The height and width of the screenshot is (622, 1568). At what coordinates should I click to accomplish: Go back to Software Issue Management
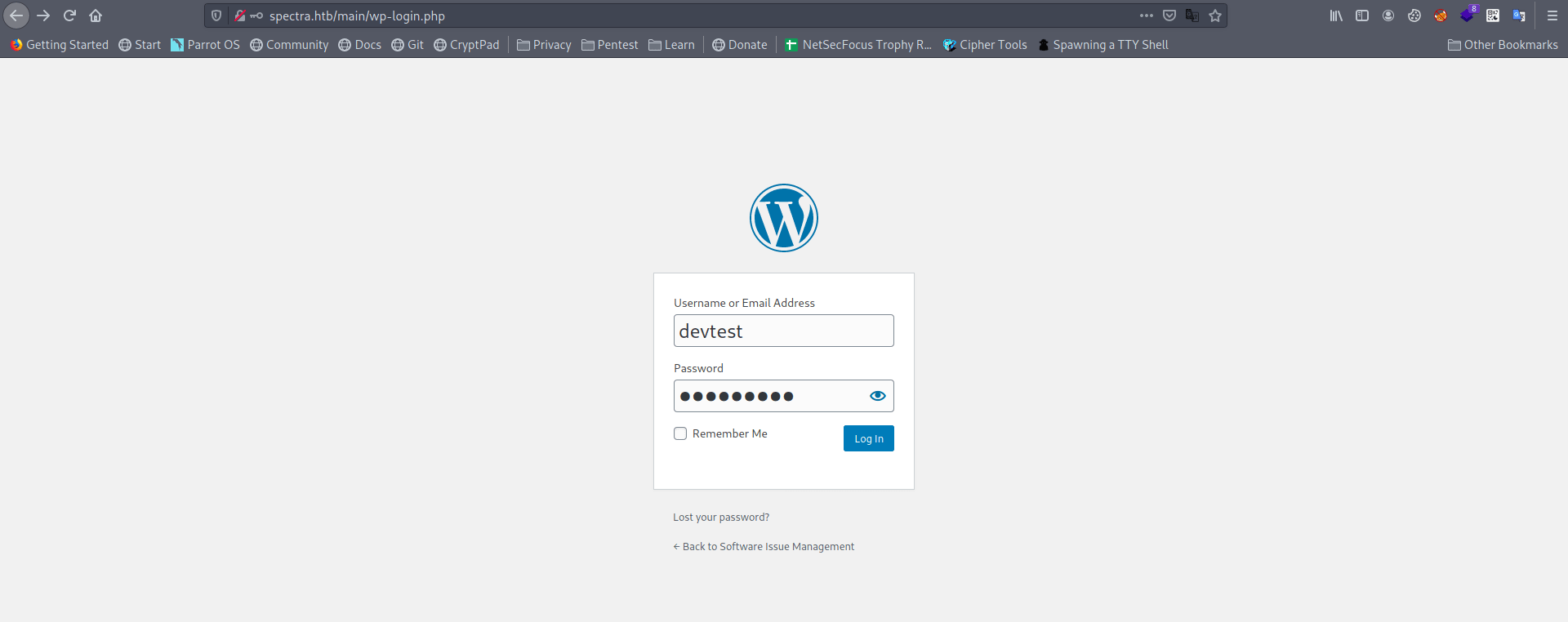click(764, 547)
